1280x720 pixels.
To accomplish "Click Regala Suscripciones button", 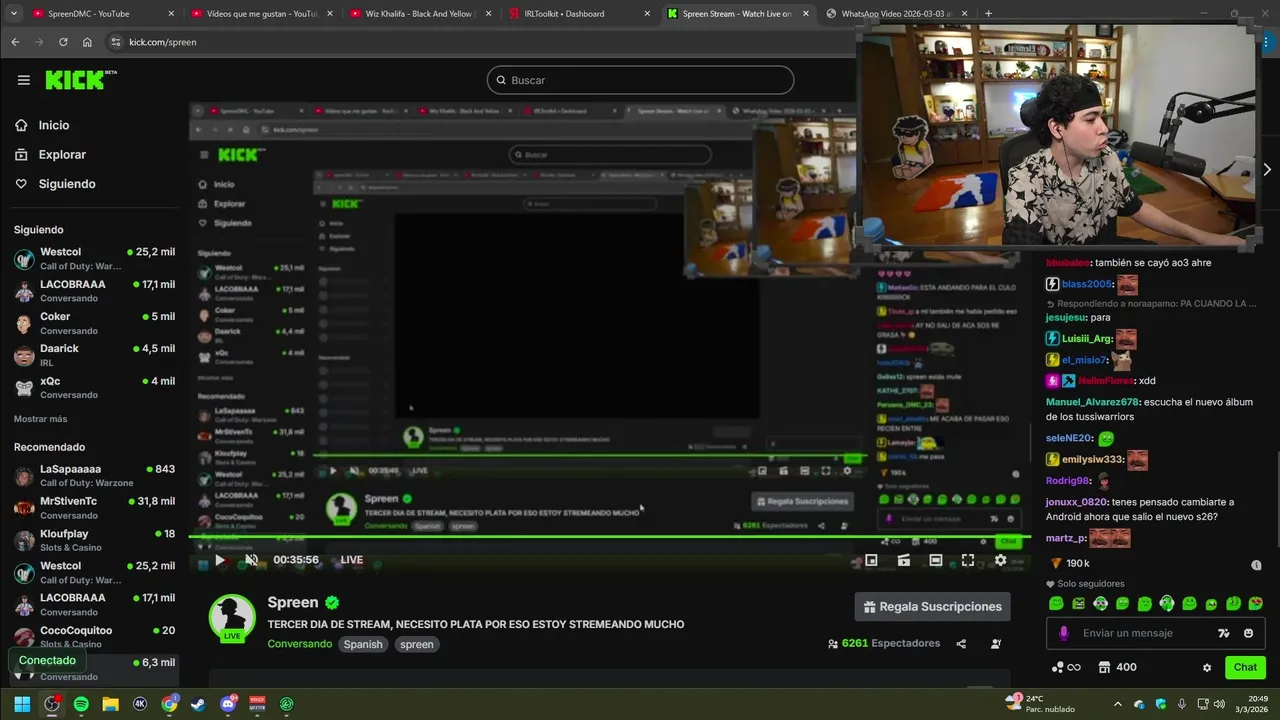I will [932, 607].
